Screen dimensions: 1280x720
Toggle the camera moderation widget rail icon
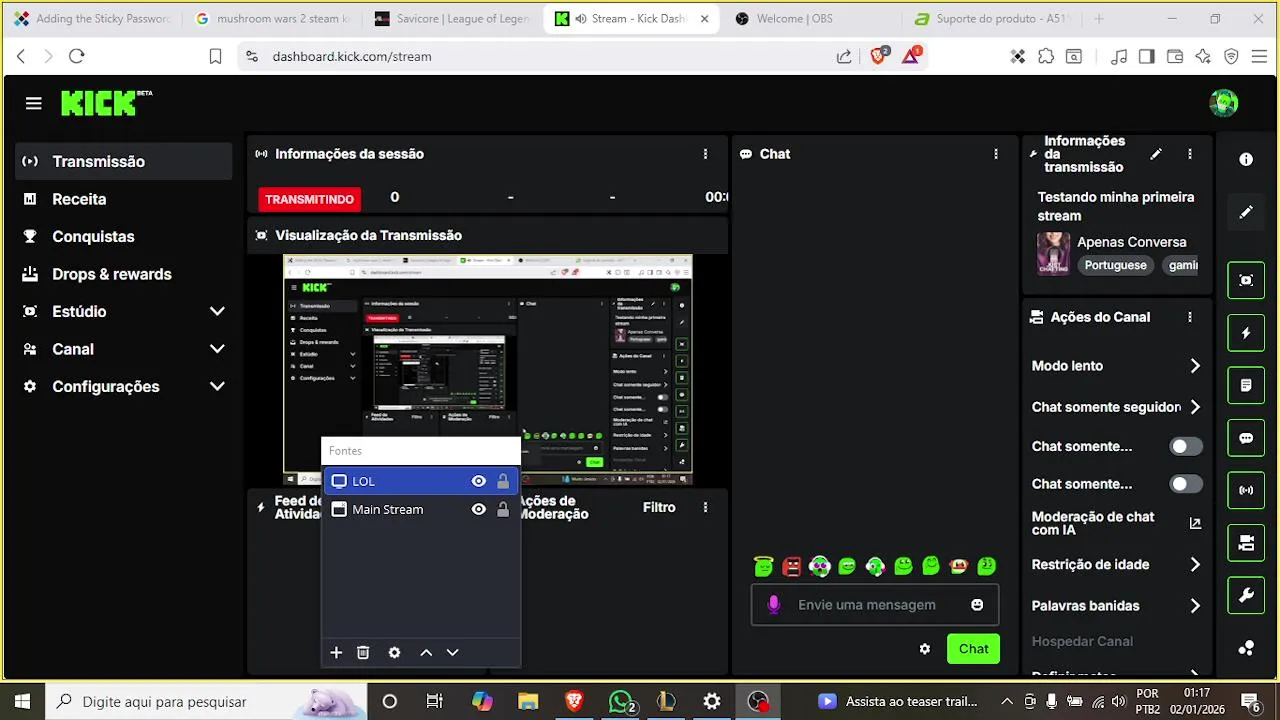pos(1246,543)
